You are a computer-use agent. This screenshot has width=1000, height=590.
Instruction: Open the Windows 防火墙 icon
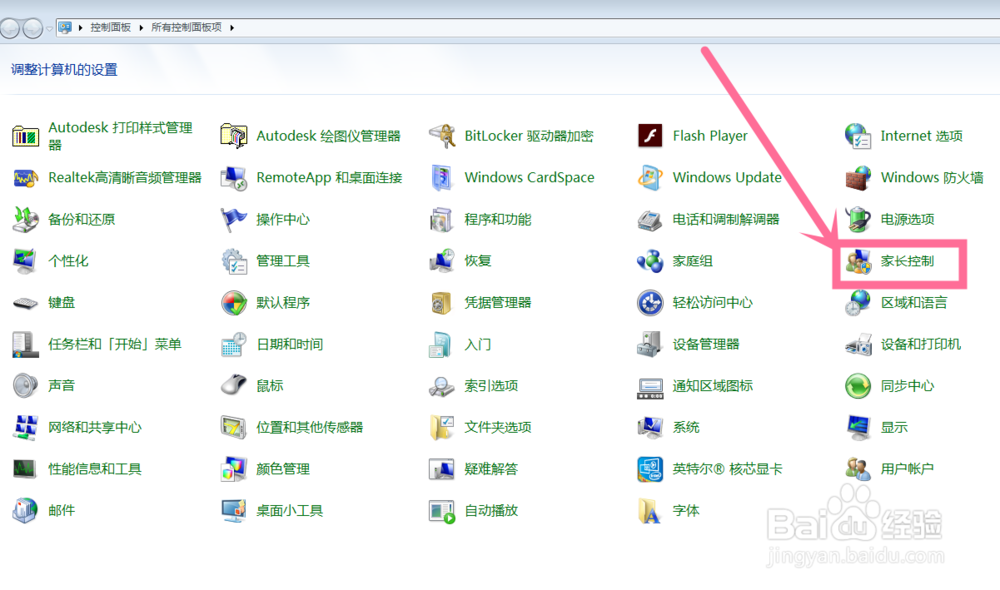[x=858, y=178]
